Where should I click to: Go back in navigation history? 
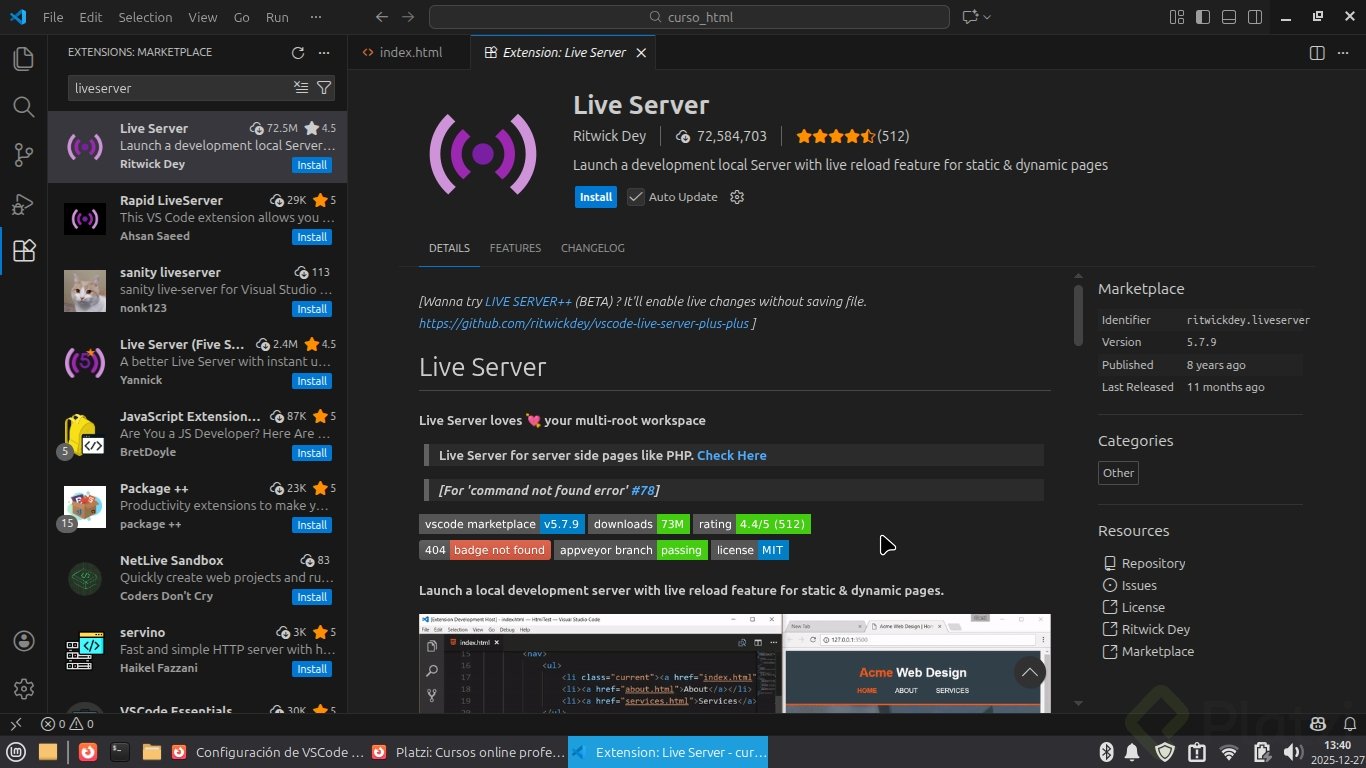pos(382,17)
